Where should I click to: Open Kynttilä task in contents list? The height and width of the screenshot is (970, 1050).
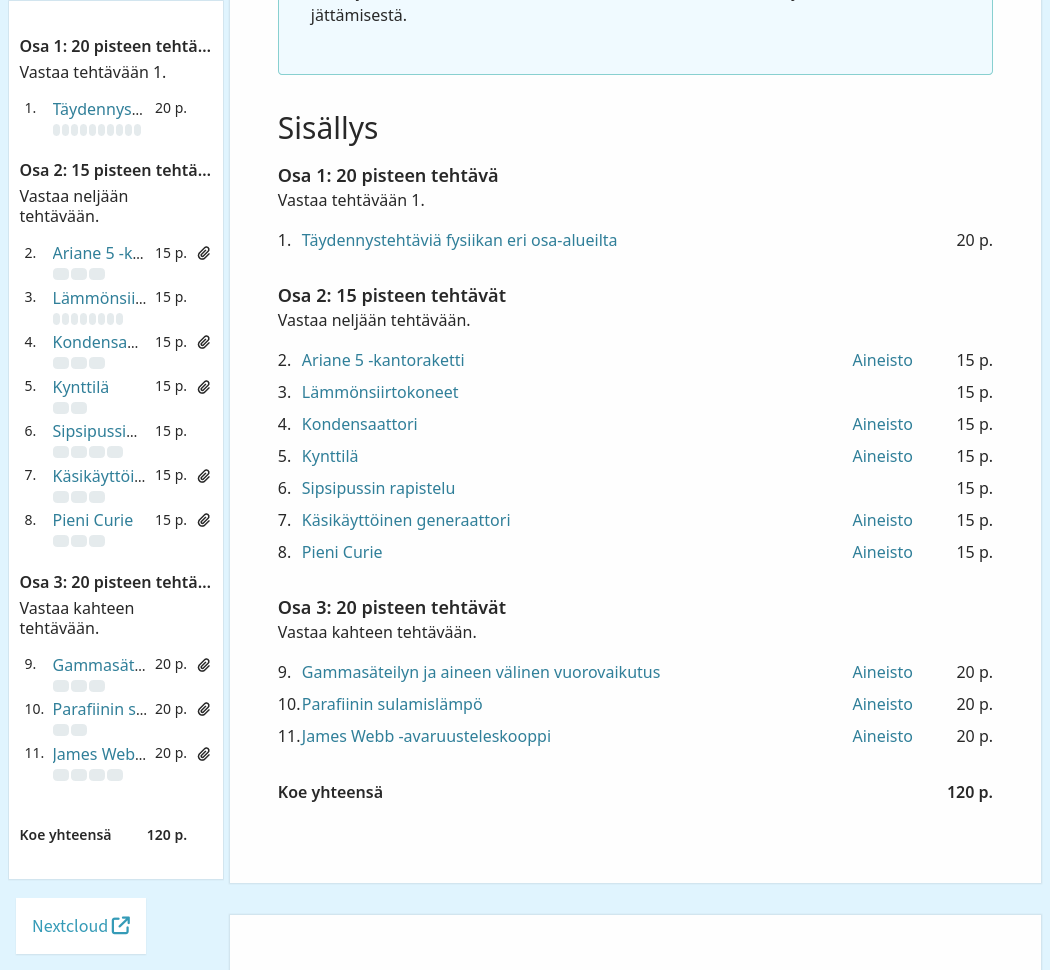click(330, 457)
